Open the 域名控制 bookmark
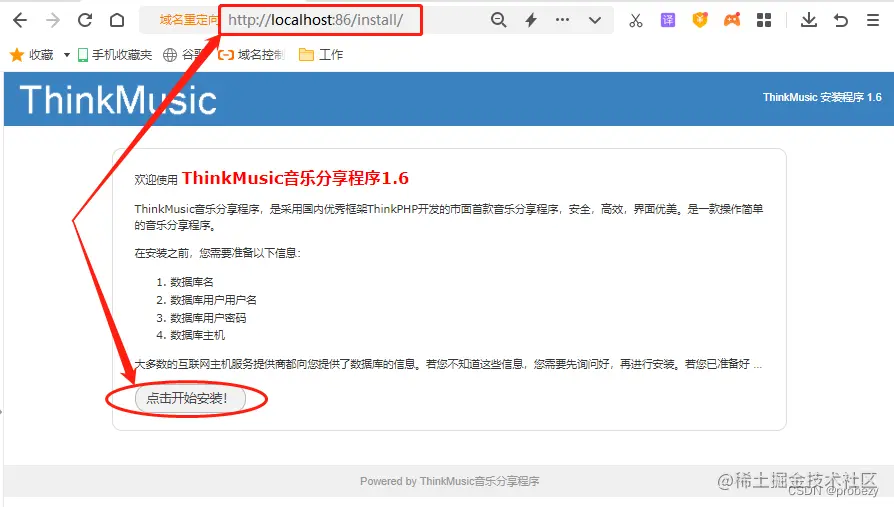 click(x=251, y=55)
